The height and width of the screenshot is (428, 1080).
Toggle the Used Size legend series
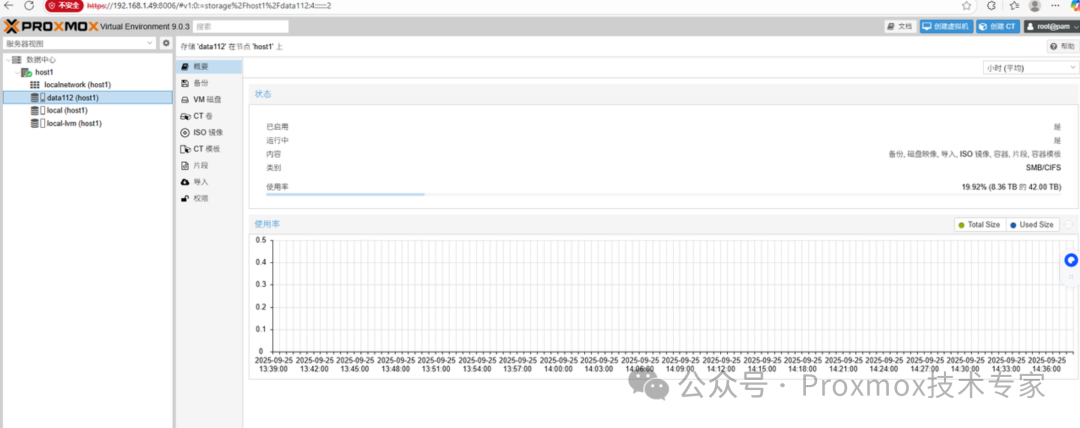[x=1032, y=225]
